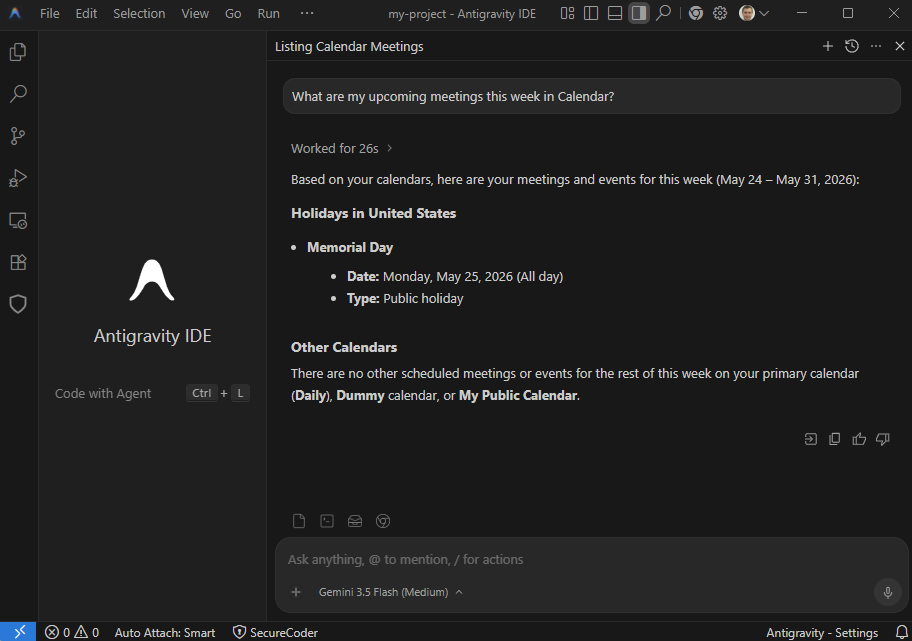
Task: Give the response a thumbs up
Action: (858, 439)
